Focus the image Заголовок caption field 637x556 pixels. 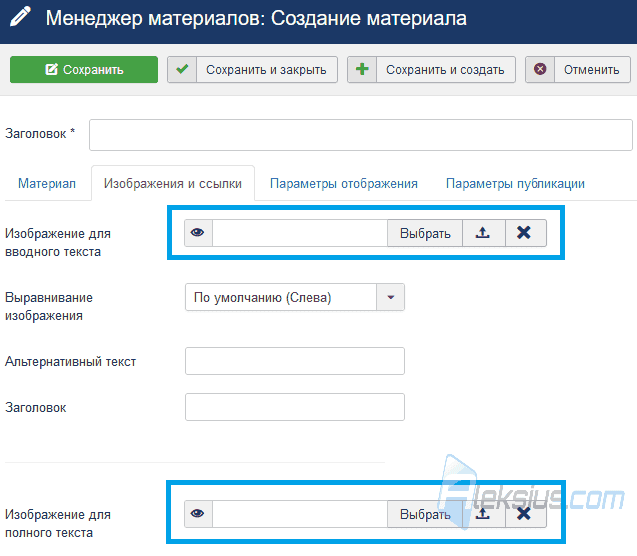(x=295, y=407)
